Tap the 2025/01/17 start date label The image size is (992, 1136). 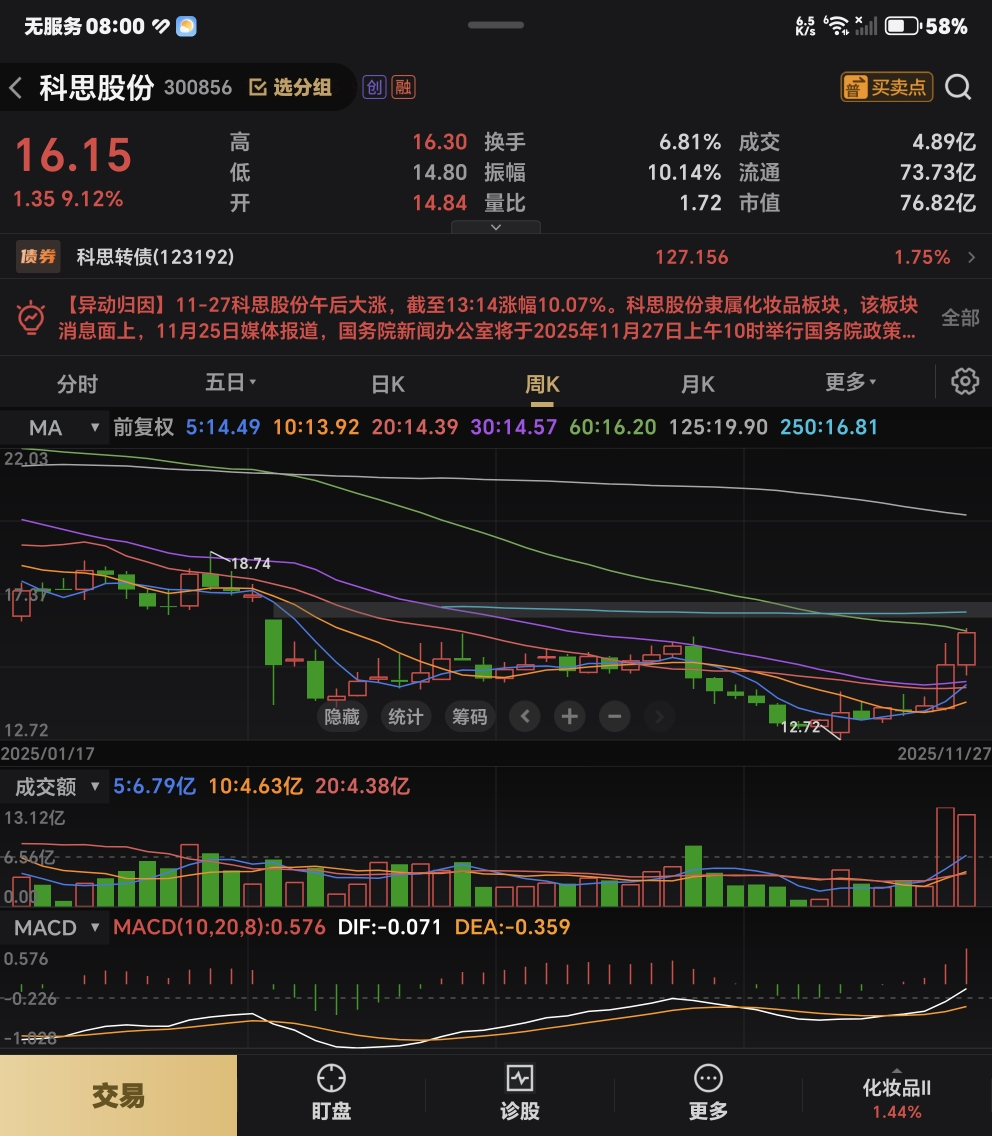(x=48, y=753)
